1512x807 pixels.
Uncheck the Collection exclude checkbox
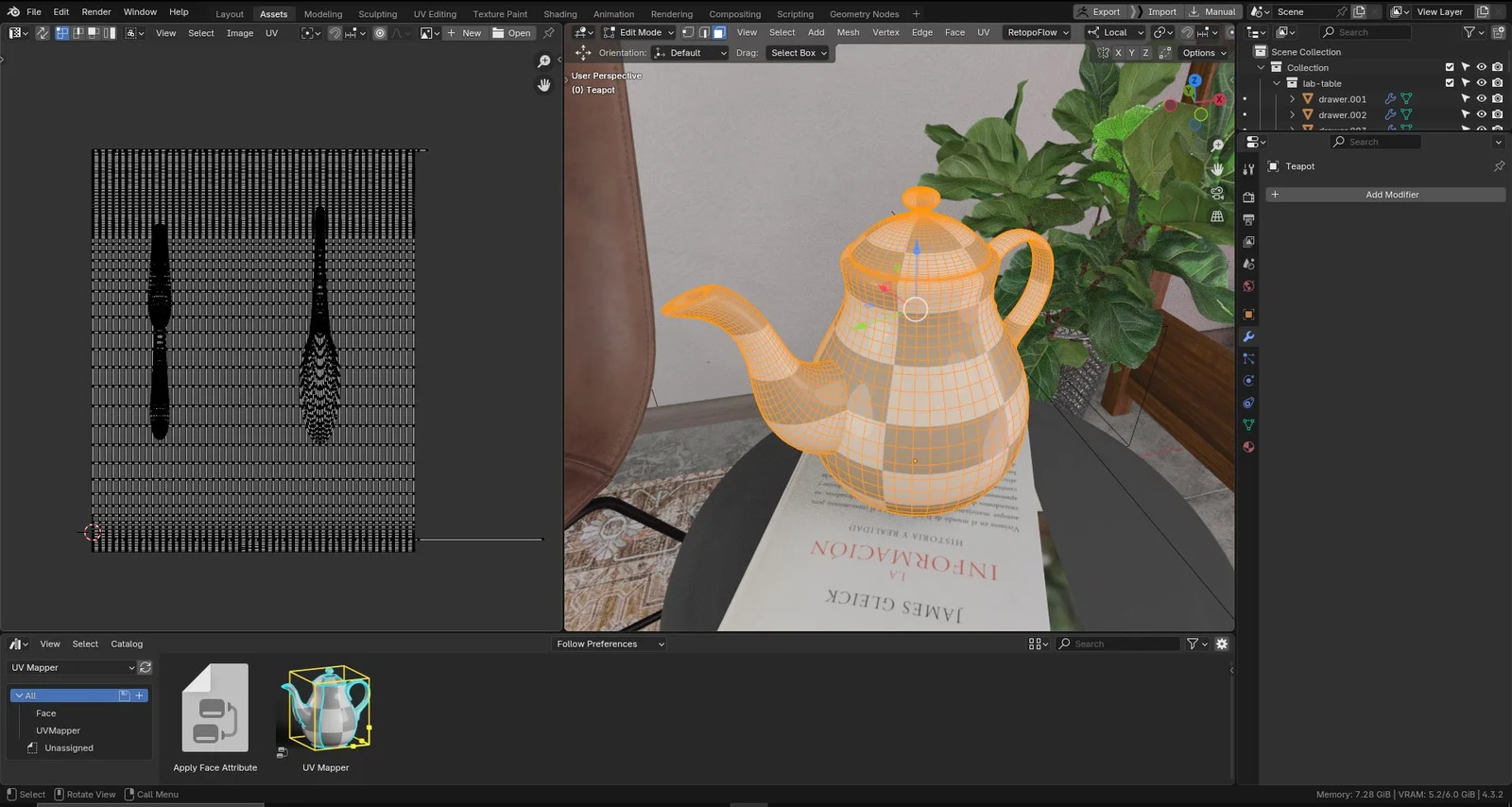[x=1450, y=67]
